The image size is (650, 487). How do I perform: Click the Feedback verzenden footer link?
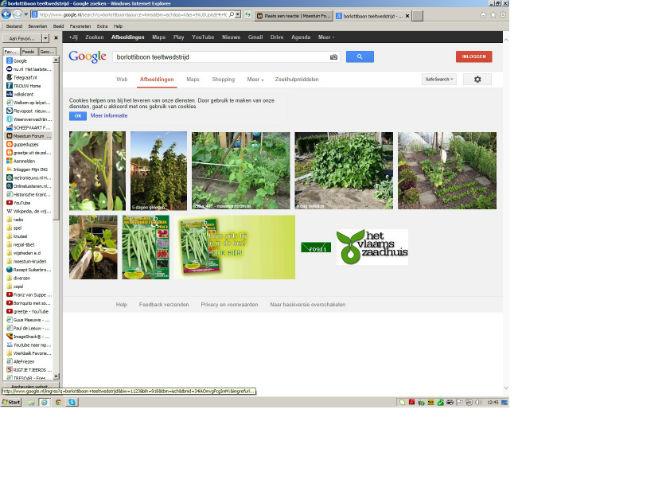click(x=164, y=305)
